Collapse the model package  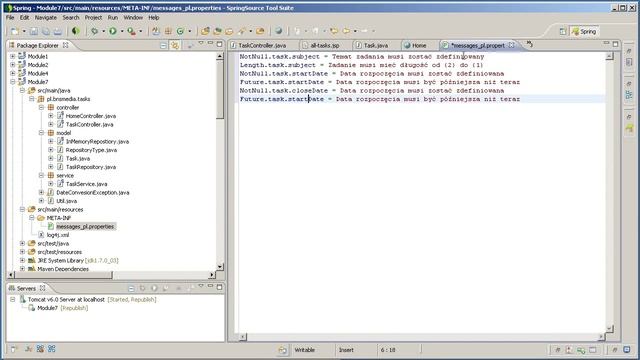pyautogui.click(x=41, y=133)
